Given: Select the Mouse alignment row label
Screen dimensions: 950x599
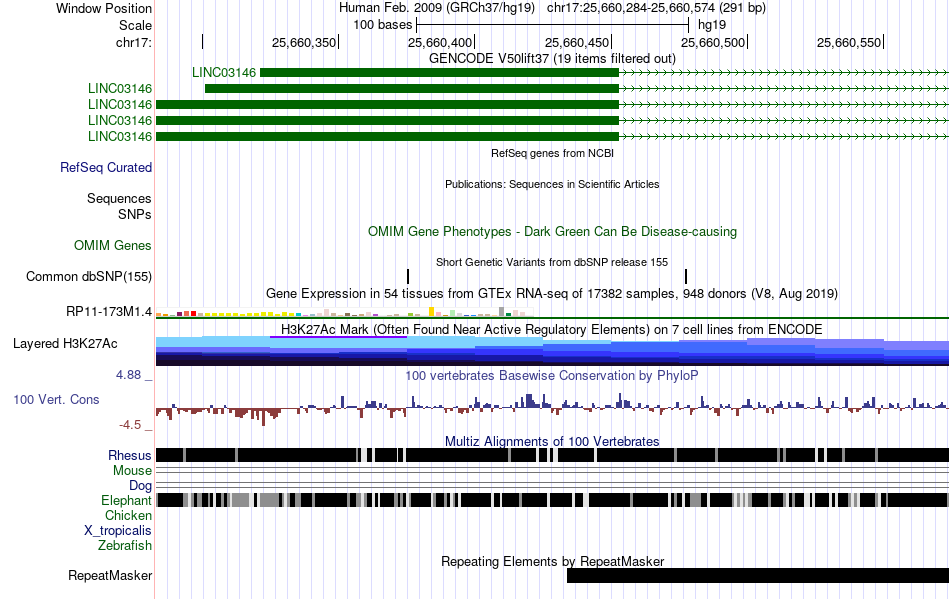Looking at the screenshot, I should click(132, 471).
